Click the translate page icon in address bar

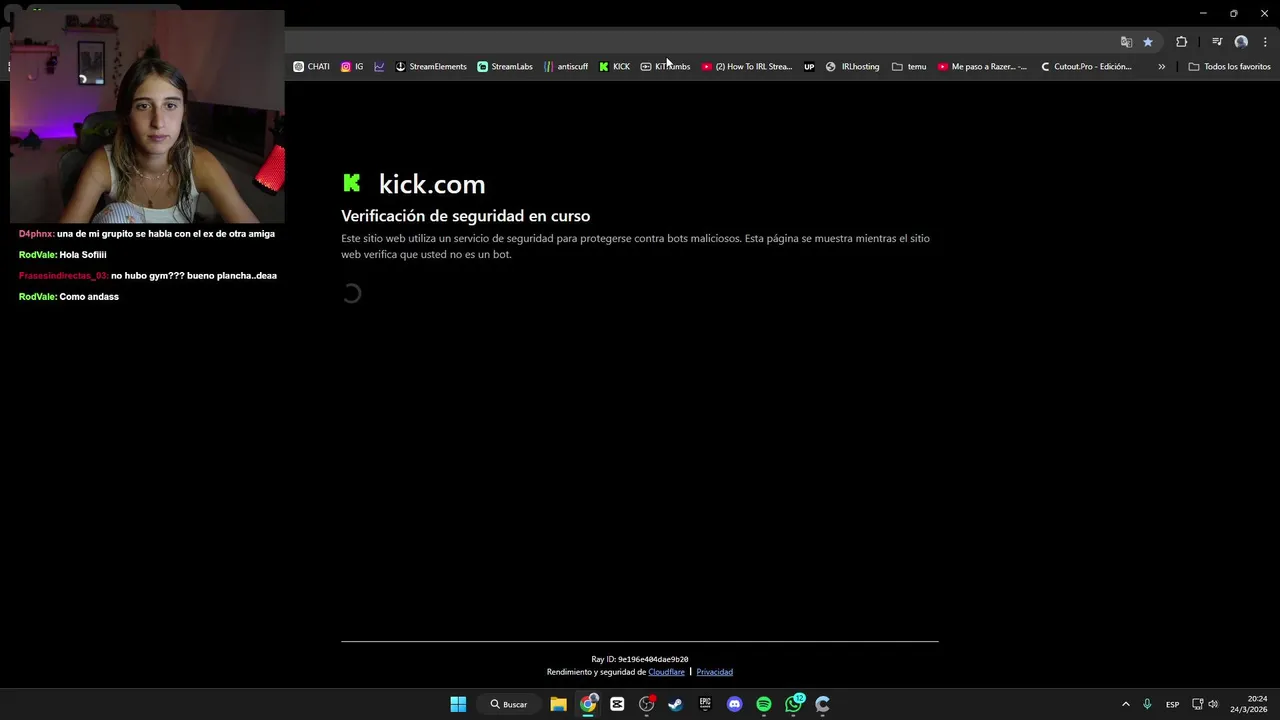click(1126, 42)
